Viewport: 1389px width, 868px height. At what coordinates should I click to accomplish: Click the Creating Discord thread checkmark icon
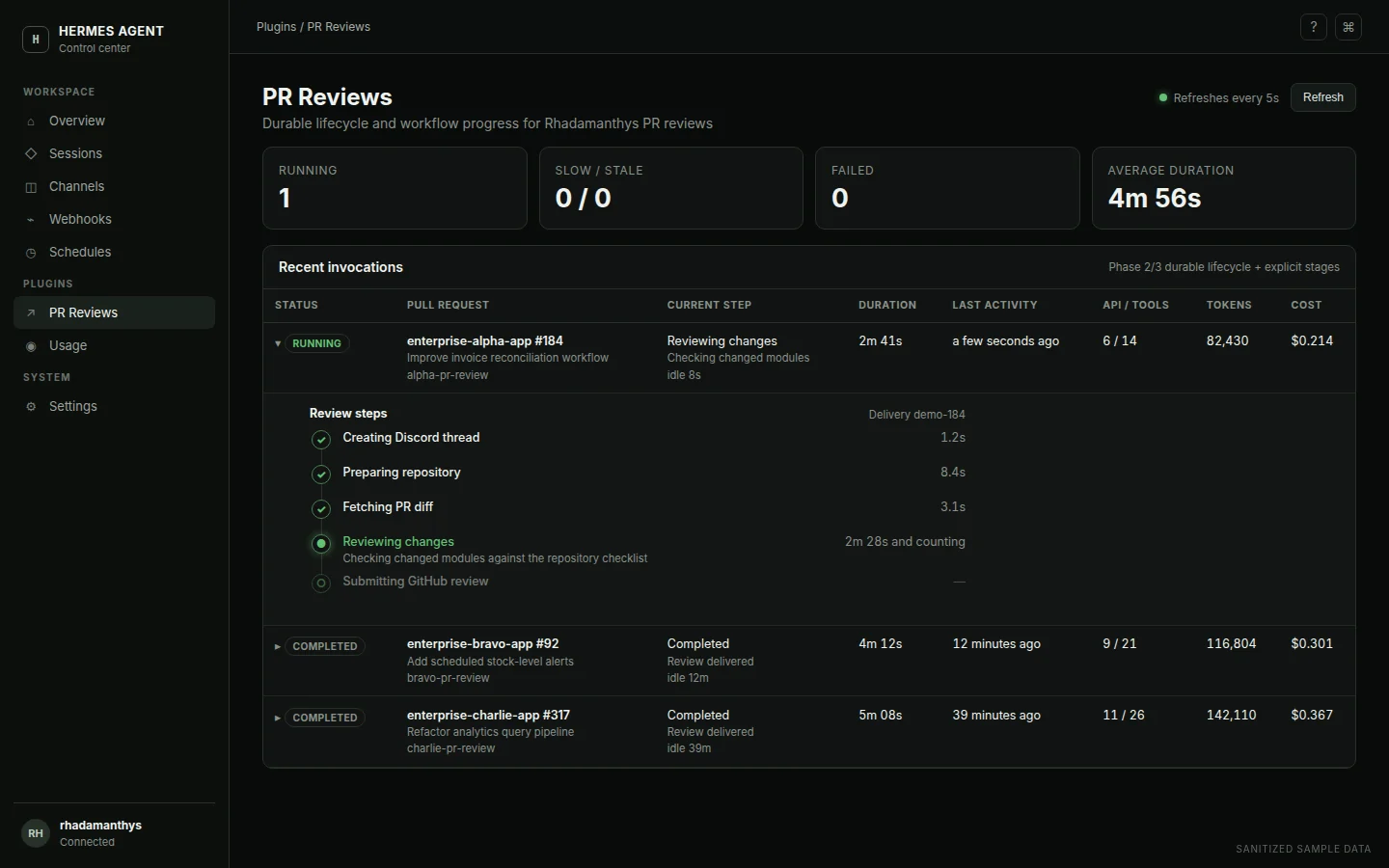(x=321, y=440)
